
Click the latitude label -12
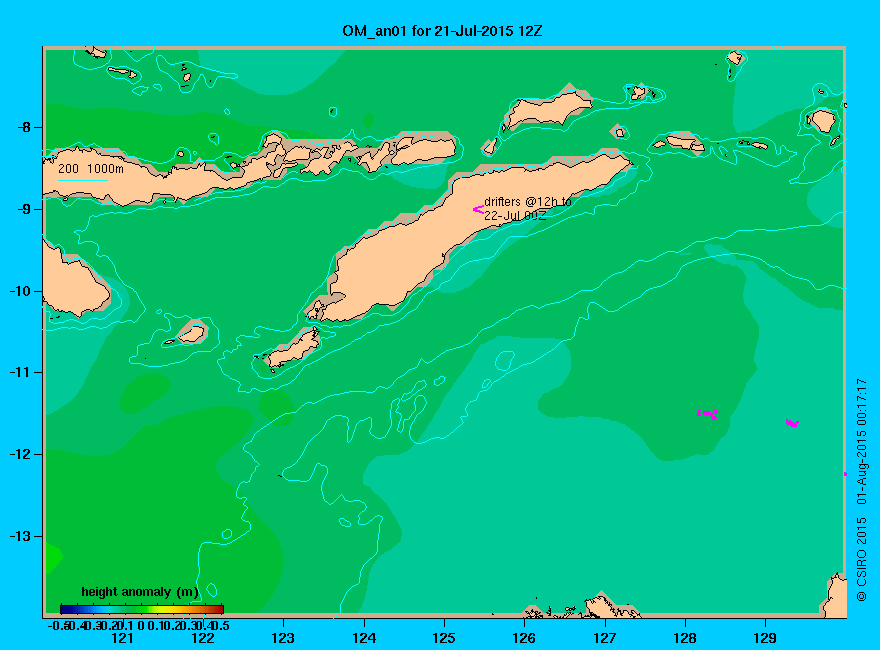pos(20,454)
